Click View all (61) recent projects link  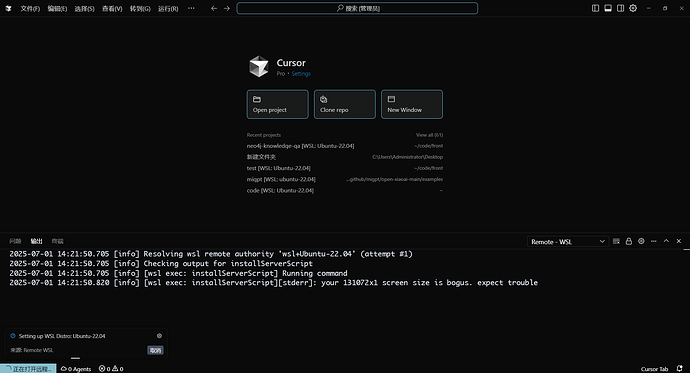tap(429, 135)
